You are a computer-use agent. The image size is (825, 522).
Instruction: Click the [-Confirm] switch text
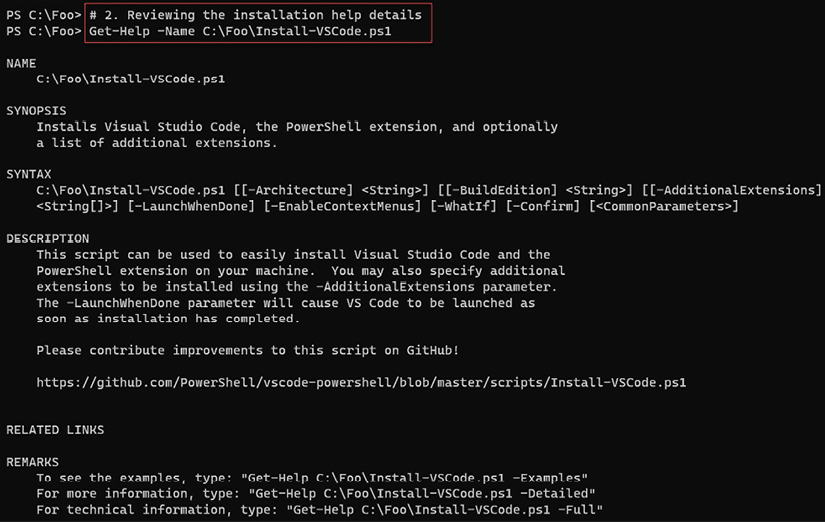pyautogui.click(x=543, y=206)
